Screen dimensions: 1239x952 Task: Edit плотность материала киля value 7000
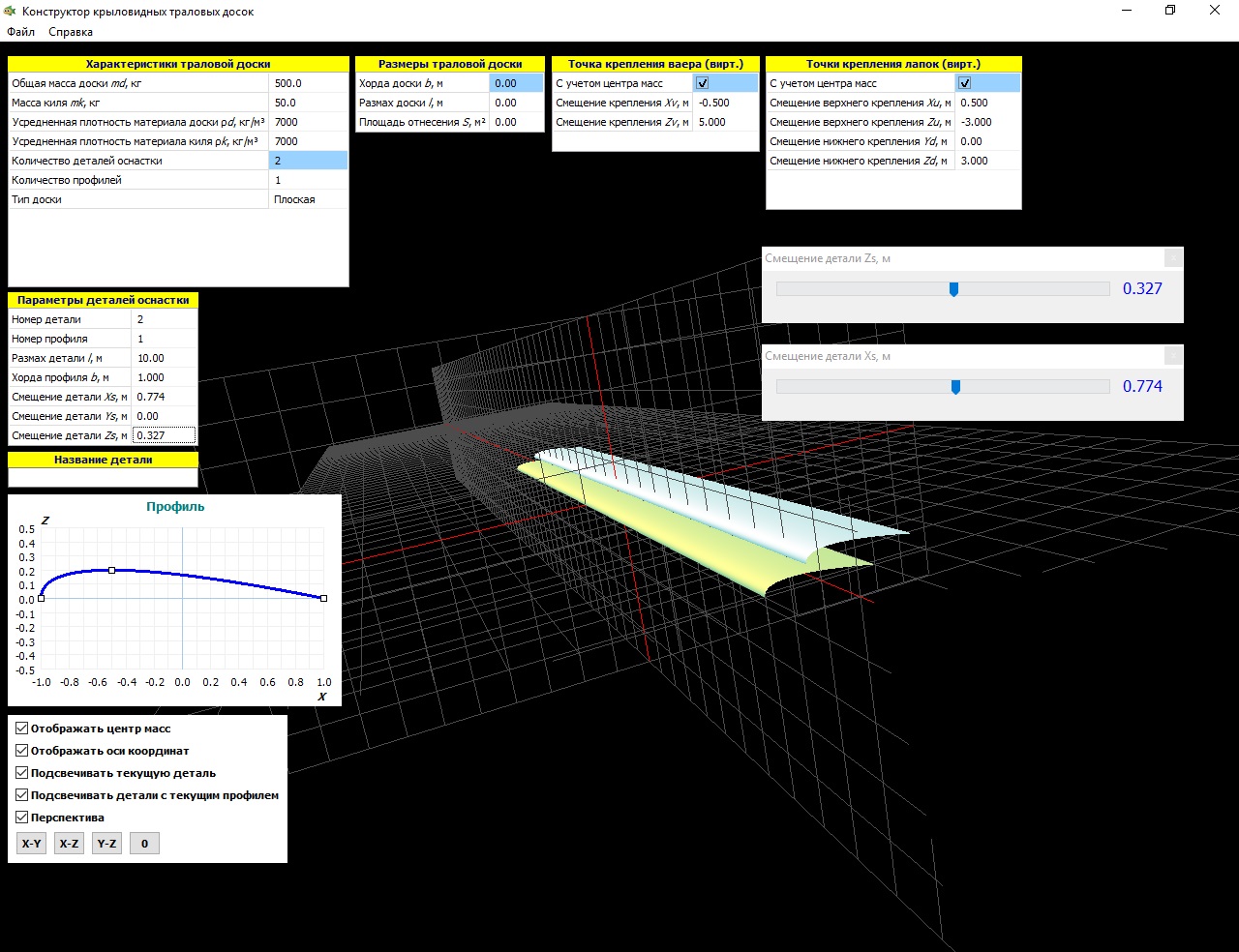[x=308, y=141]
